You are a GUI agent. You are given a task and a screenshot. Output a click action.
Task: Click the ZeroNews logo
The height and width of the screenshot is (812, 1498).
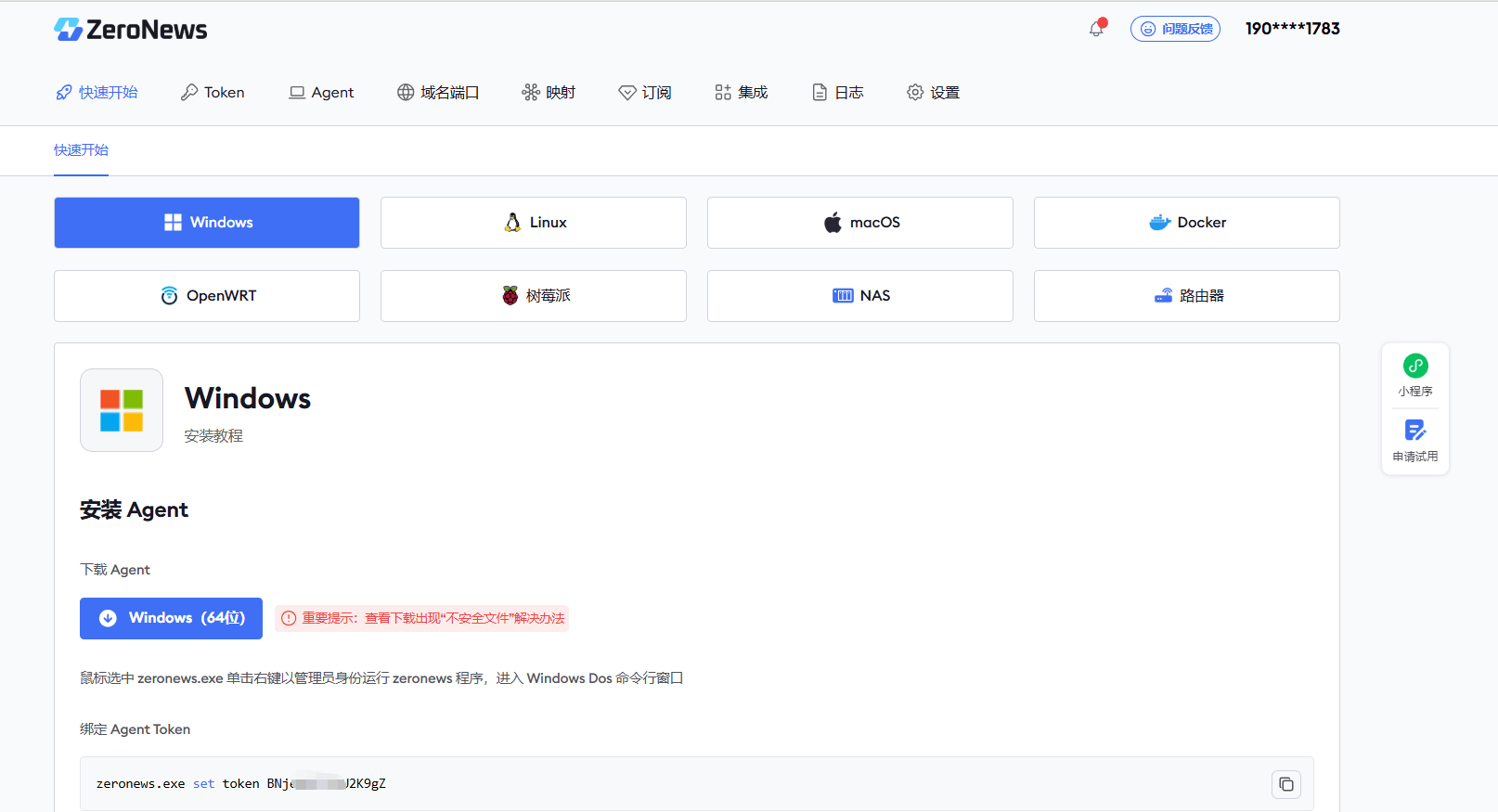pos(131,30)
